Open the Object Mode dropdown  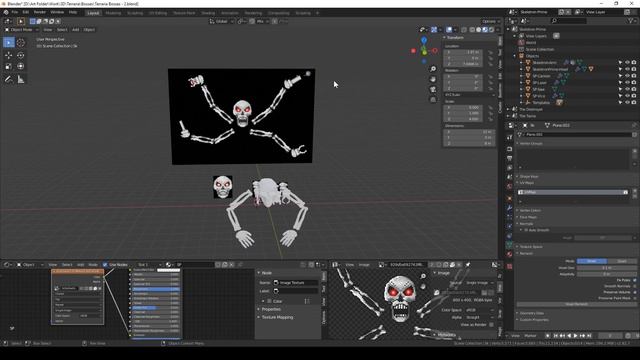pos(21,29)
